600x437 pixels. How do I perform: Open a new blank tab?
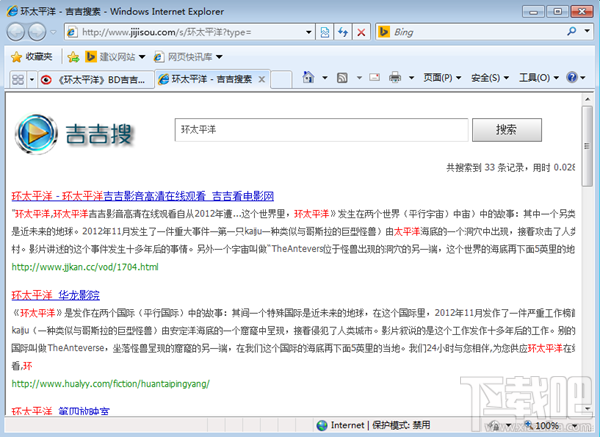[x=281, y=79]
